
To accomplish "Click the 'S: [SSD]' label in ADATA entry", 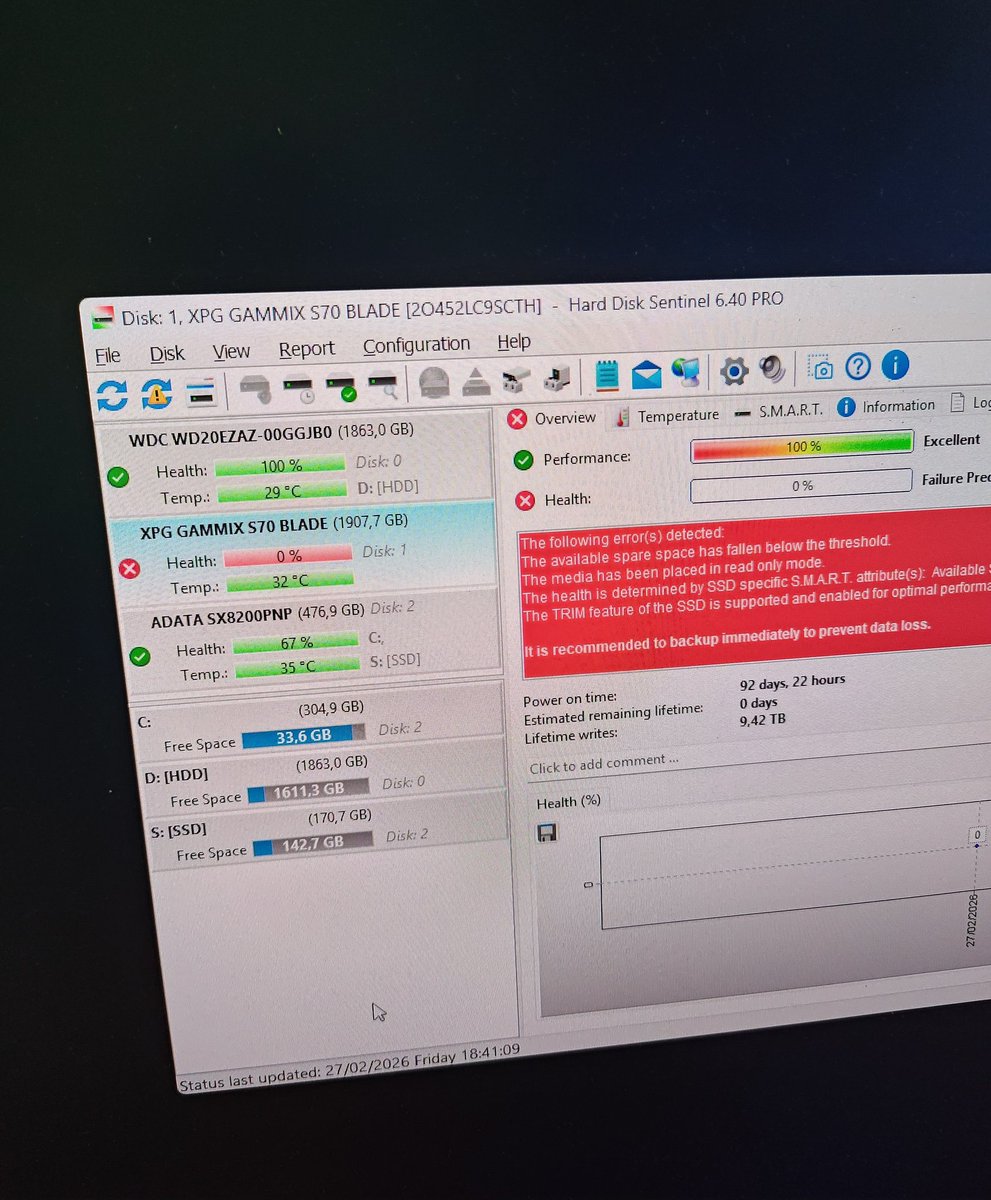I will tap(394, 660).
